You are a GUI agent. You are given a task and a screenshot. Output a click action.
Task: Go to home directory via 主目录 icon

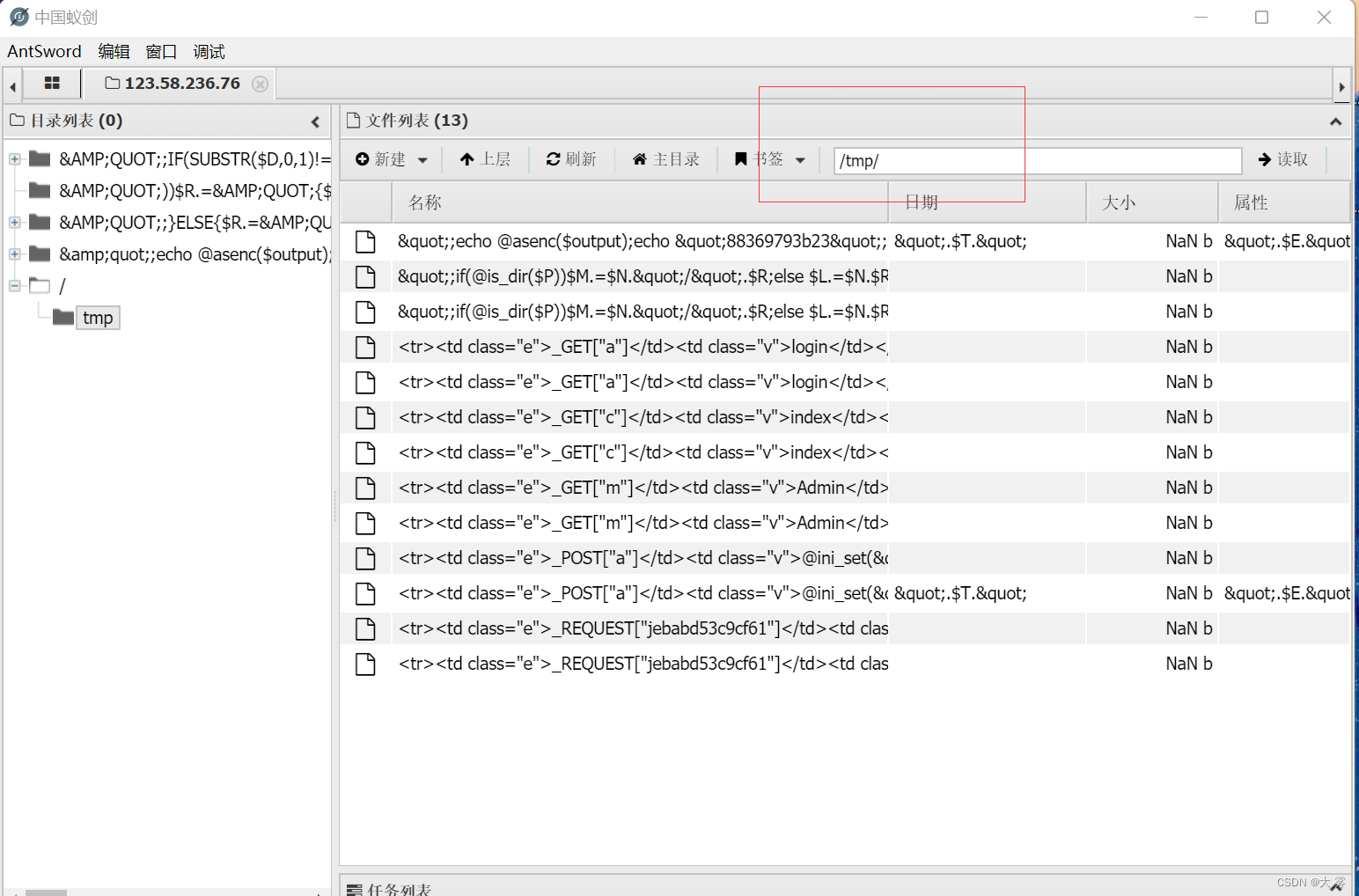point(640,159)
